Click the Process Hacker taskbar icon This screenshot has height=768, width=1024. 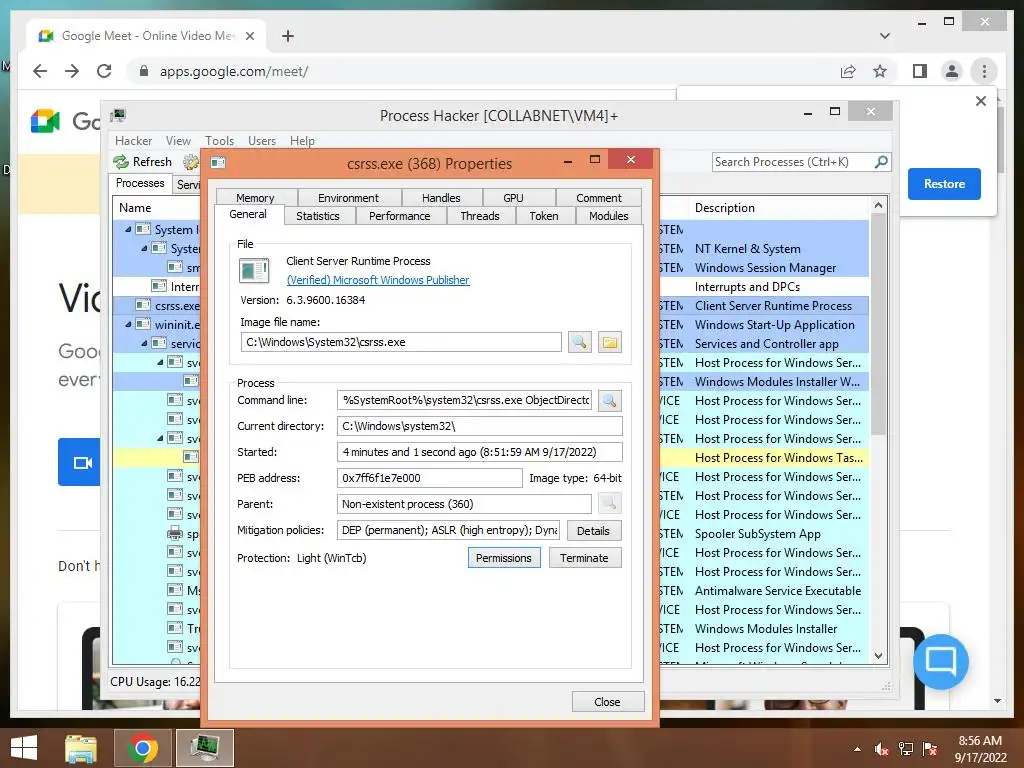[x=206, y=748]
